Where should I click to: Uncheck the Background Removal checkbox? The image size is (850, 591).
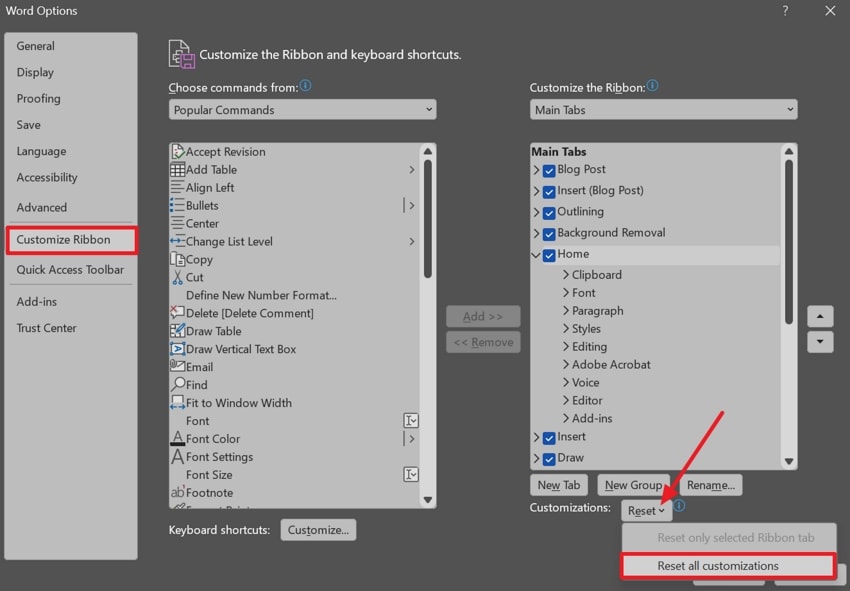point(549,234)
